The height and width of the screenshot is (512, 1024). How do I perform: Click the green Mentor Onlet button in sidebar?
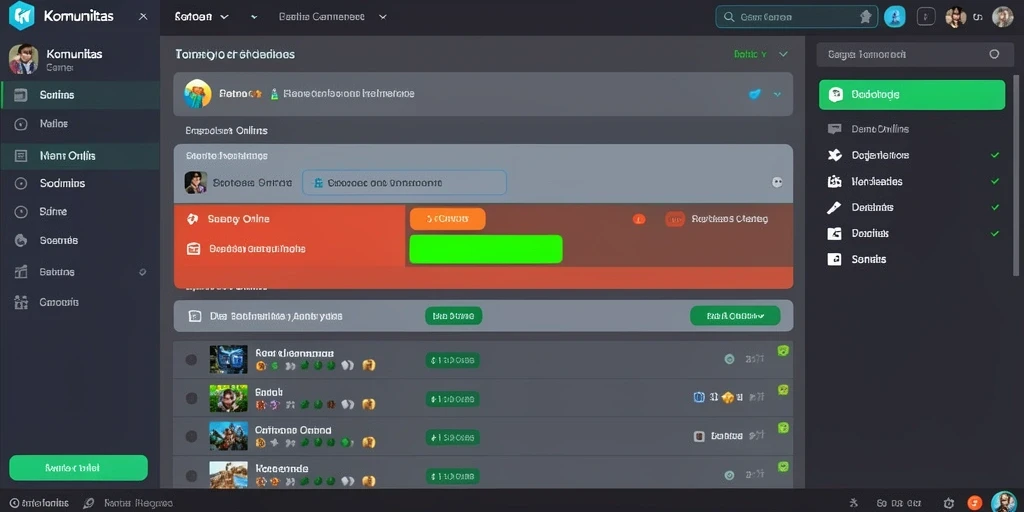tap(78, 468)
